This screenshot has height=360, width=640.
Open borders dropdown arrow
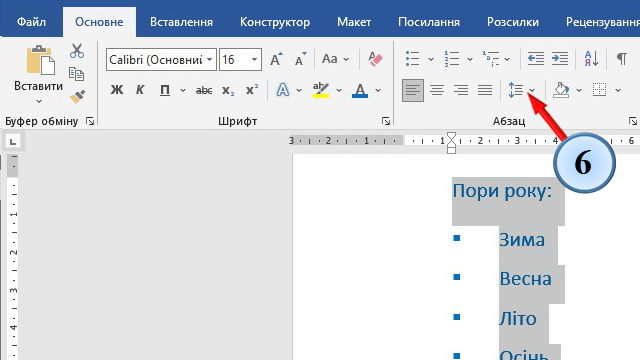pos(618,90)
